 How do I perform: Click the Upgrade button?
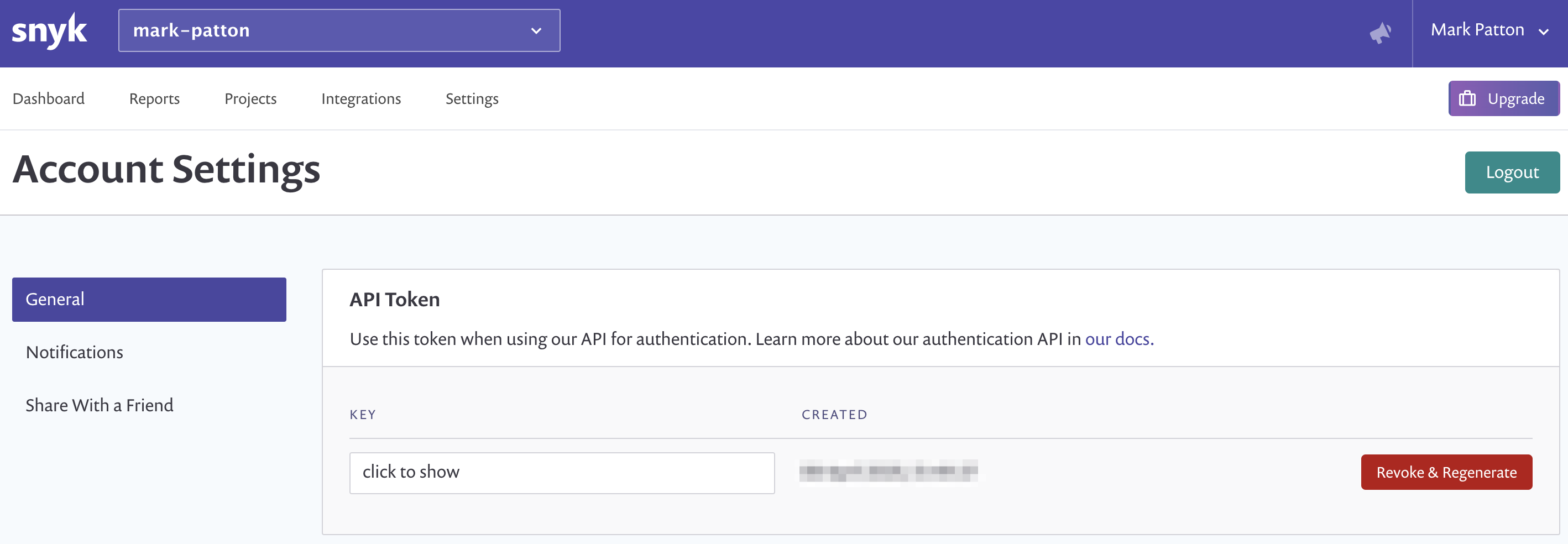pyautogui.click(x=1503, y=98)
